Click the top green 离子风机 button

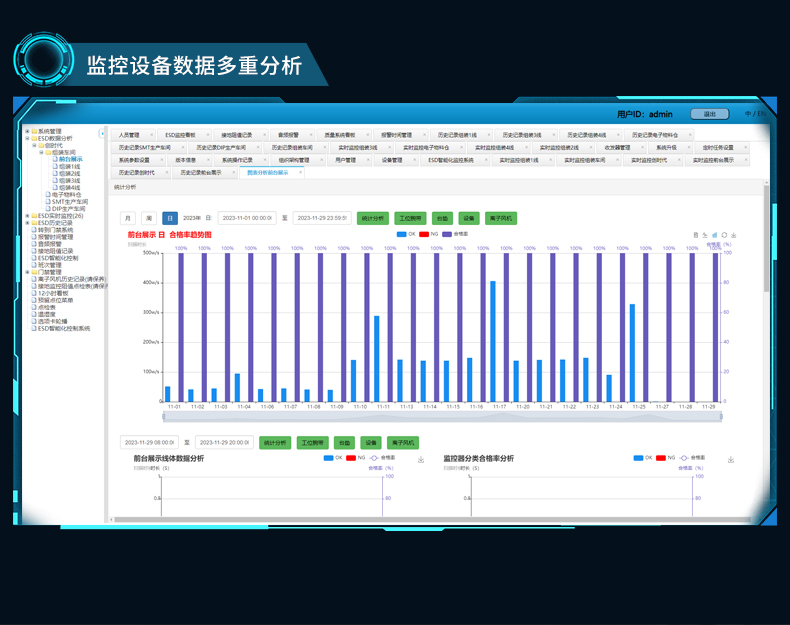tap(500, 217)
